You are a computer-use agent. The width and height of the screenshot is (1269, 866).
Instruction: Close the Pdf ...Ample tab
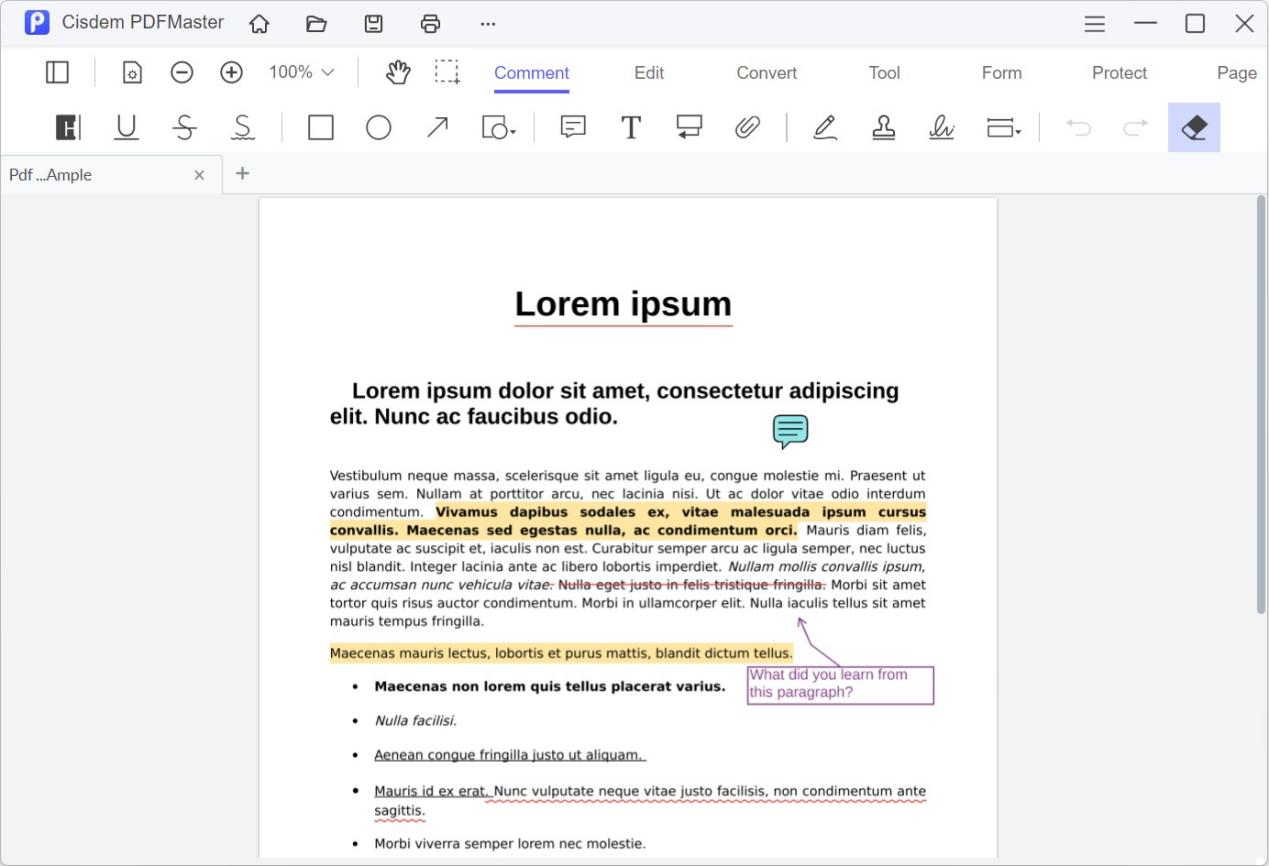point(199,175)
